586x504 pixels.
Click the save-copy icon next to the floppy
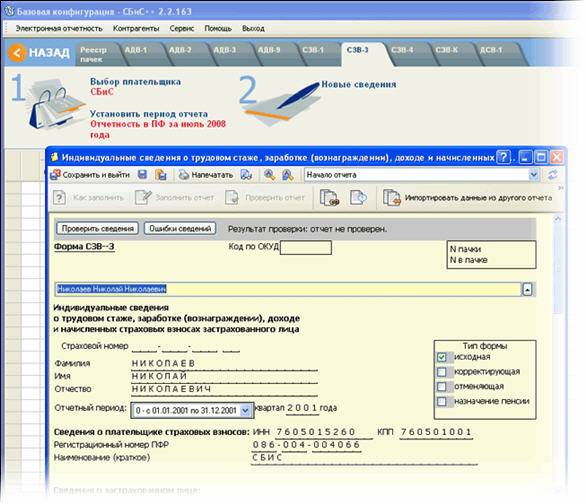[x=161, y=174]
